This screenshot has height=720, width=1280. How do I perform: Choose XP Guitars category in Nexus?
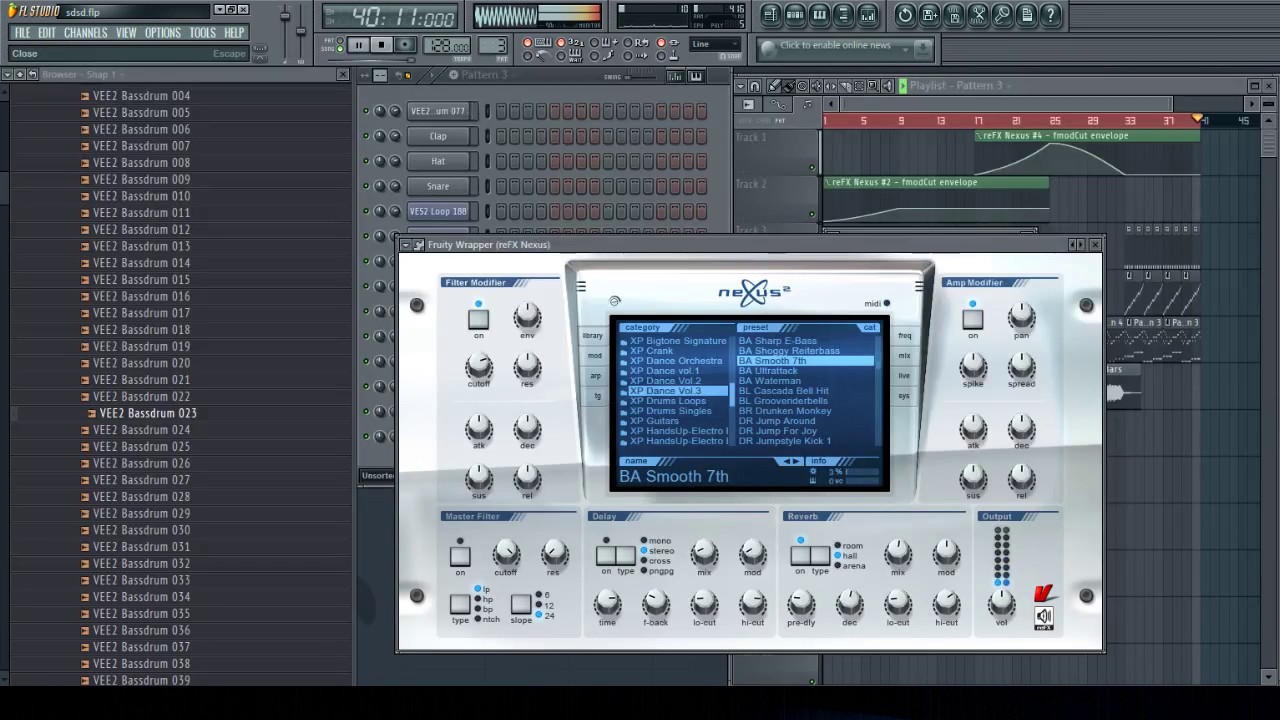point(656,421)
